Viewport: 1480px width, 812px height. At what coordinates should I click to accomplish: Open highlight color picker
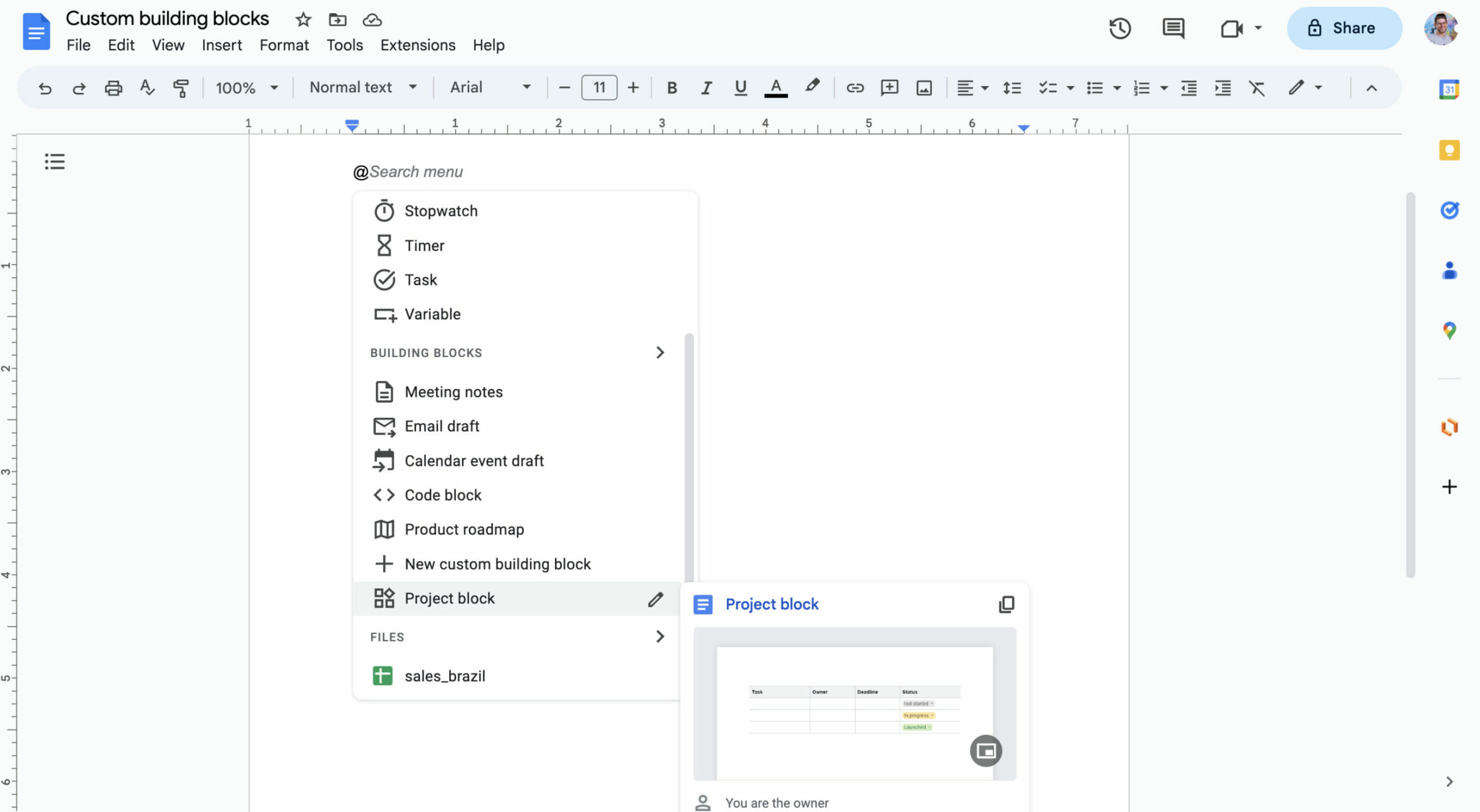[812, 87]
